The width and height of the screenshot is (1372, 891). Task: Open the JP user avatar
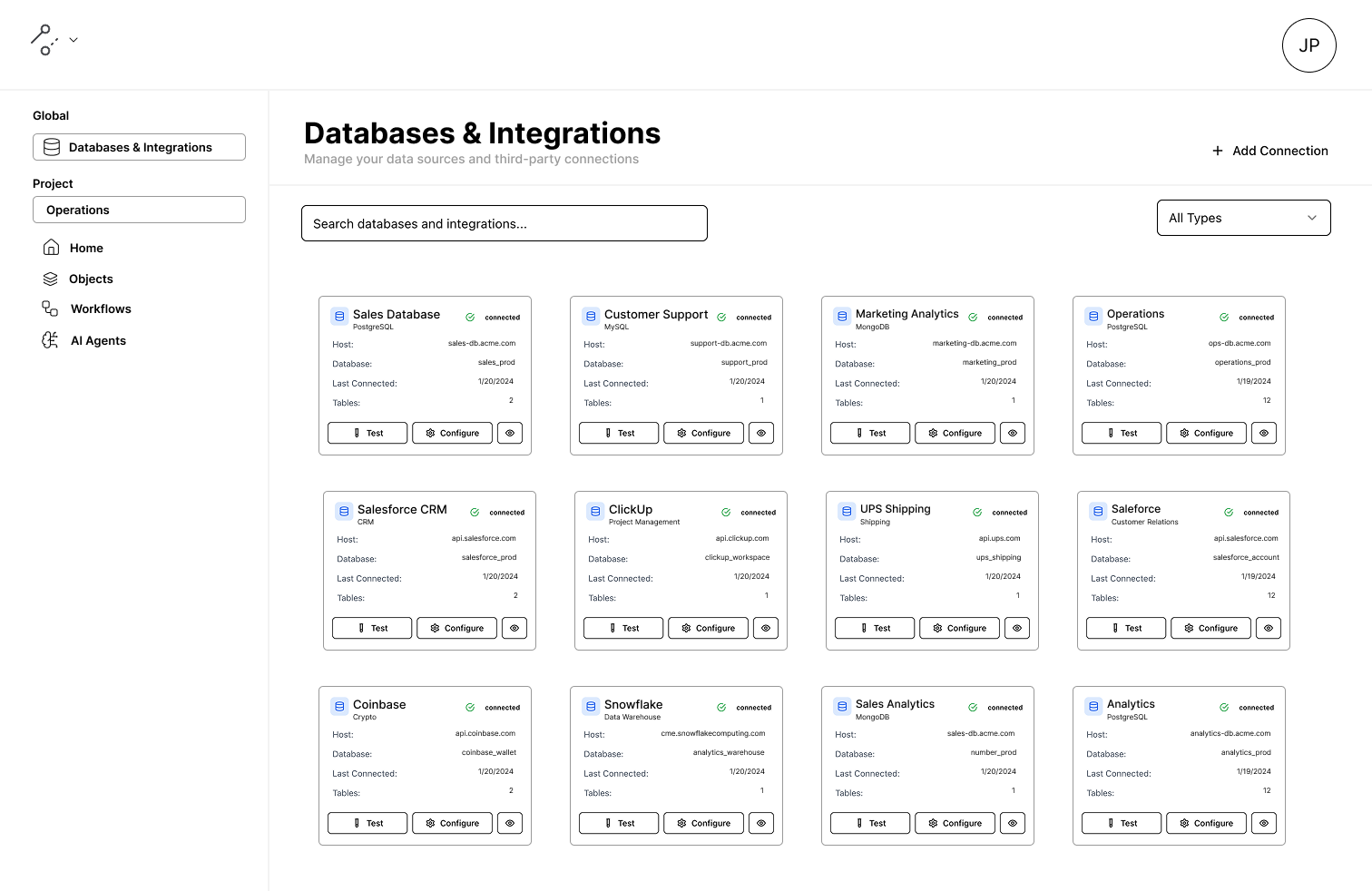click(1308, 45)
